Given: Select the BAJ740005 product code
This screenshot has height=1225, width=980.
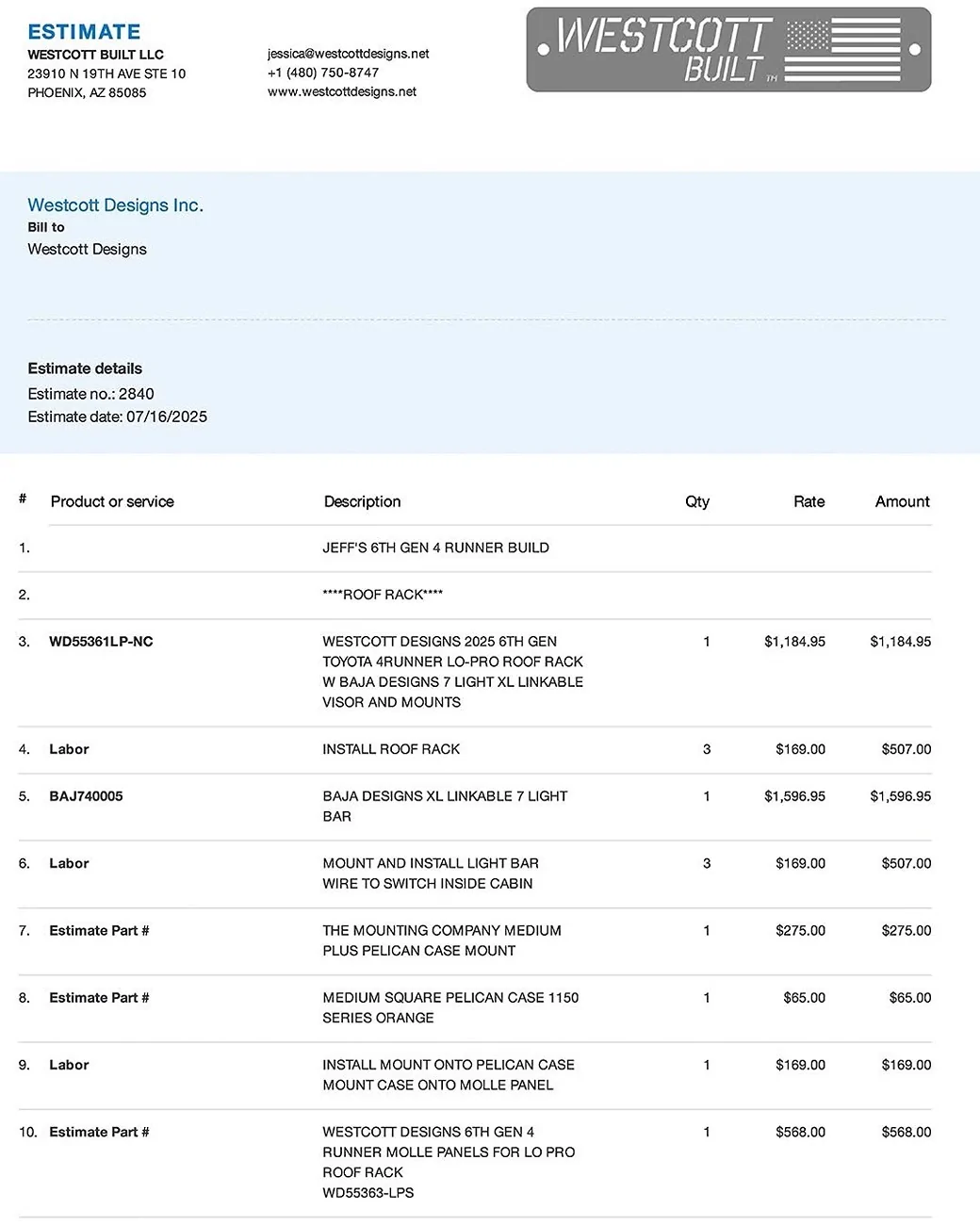Looking at the screenshot, I should (x=86, y=796).
